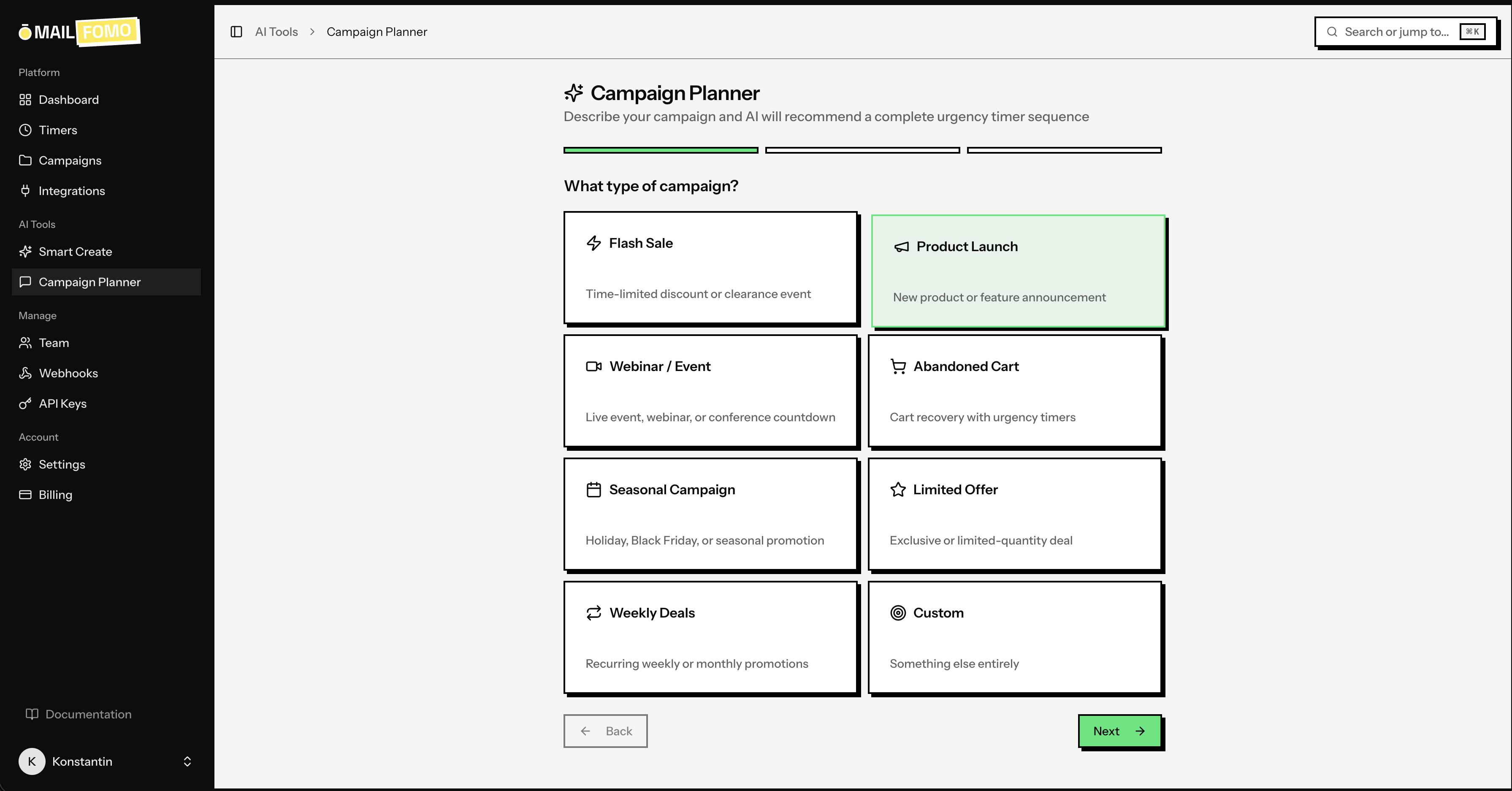This screenshot has height=791, width=1512.
Task: Choose the Weekly Deals campaign type
Action: [710, 637]
